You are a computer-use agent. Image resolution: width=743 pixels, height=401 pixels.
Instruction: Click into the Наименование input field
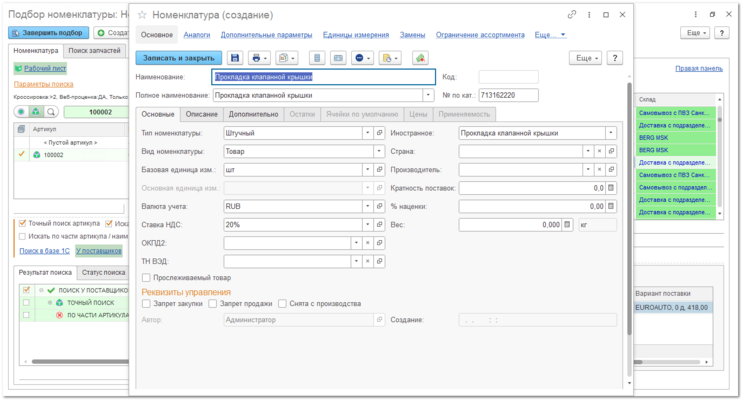click(x=323, y=77)
